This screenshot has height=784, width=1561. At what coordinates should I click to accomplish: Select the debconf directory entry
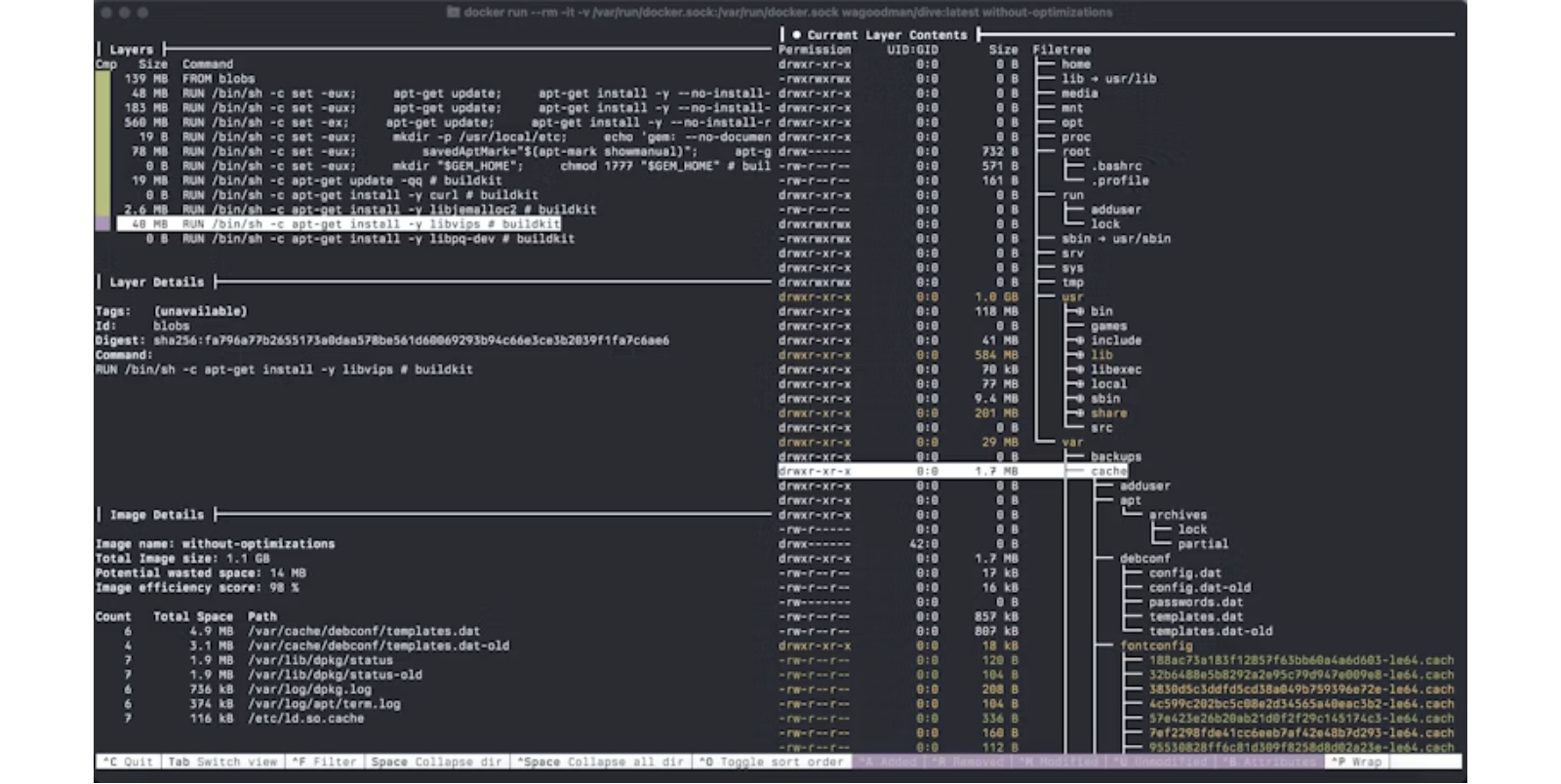[x=1145, y=559]
